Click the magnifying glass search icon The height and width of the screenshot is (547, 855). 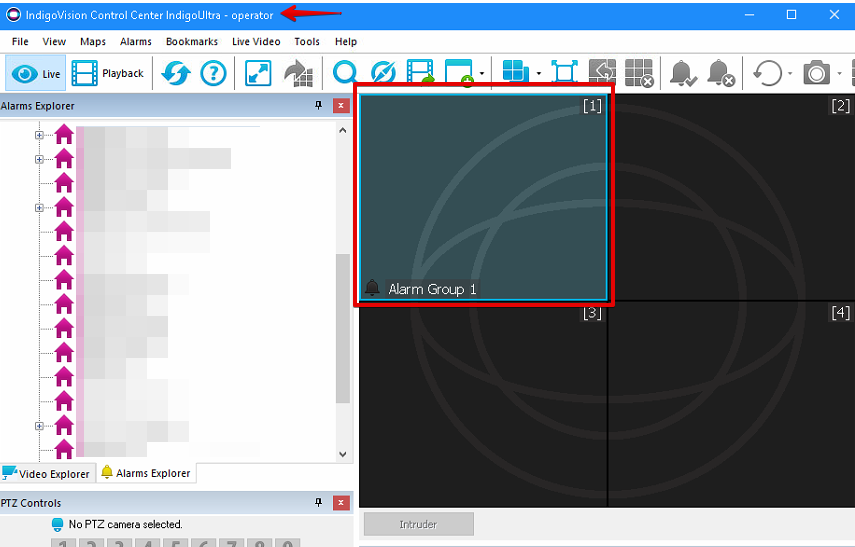(345, 73)
